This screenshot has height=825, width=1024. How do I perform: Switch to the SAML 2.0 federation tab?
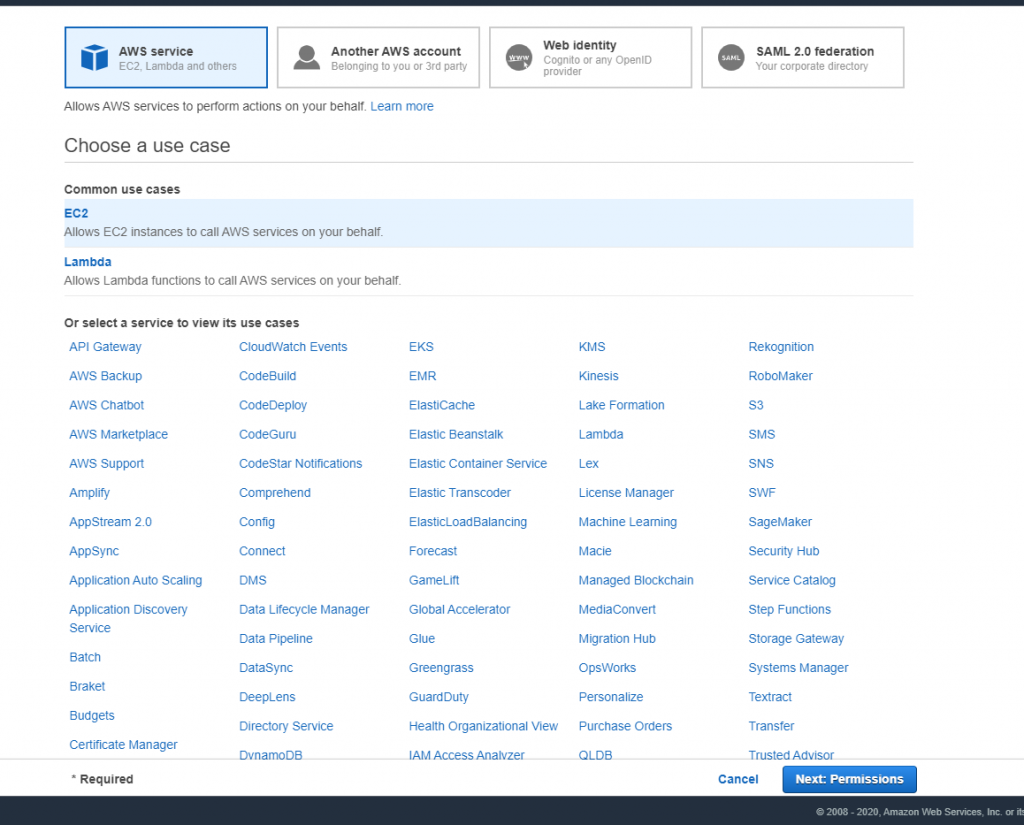tap(802, 57)
